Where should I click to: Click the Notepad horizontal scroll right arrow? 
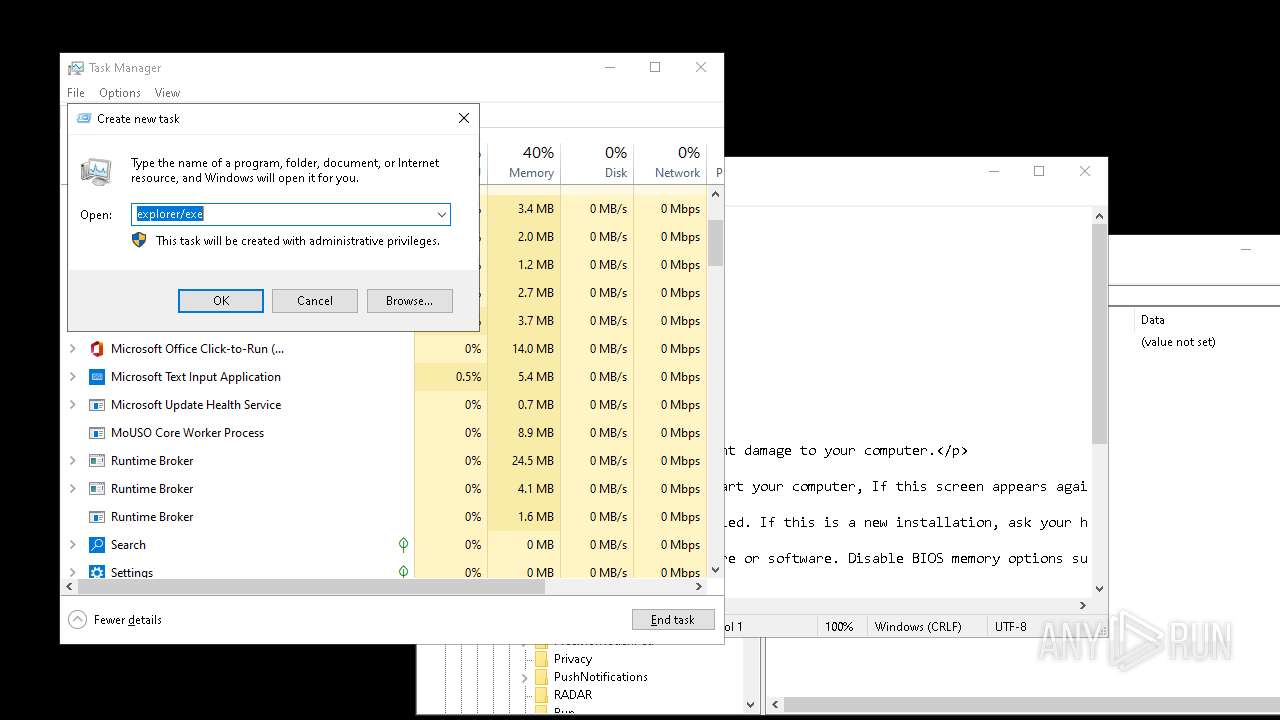point(1082,605)
